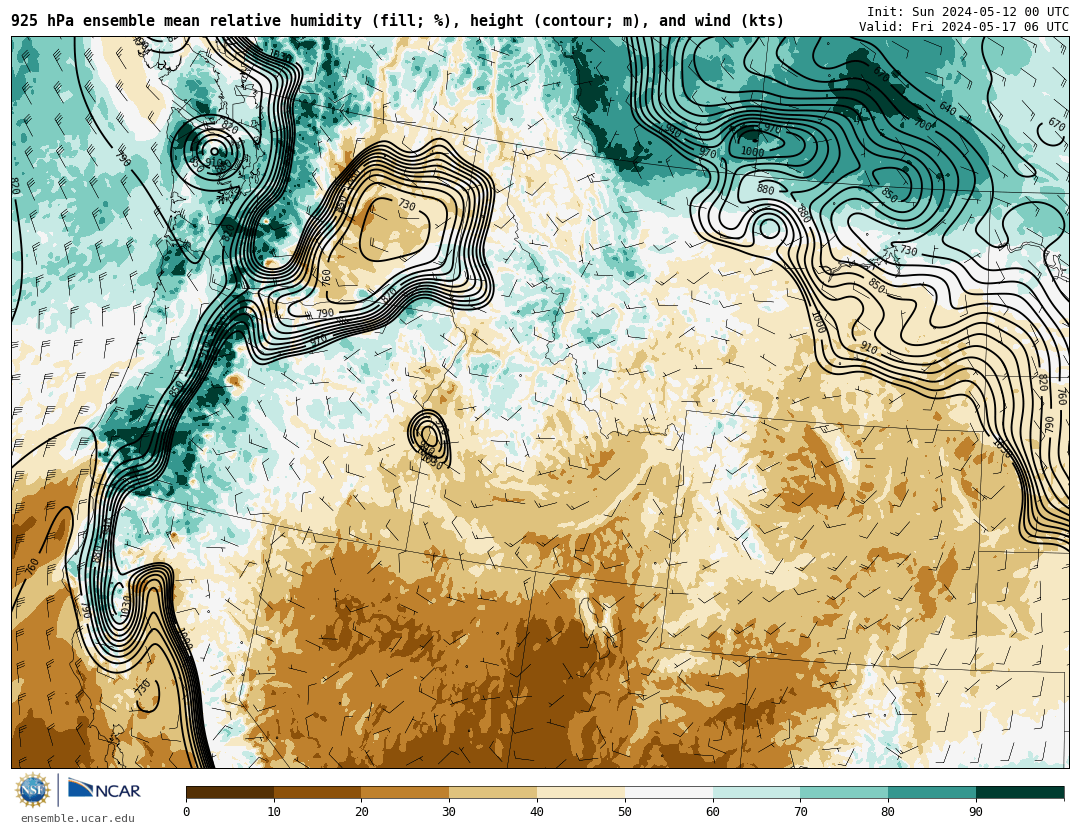Pick the 50–60% white colorbar segment
The height and width of the screenshot is (831, 1080).
[x=669, y=792]
